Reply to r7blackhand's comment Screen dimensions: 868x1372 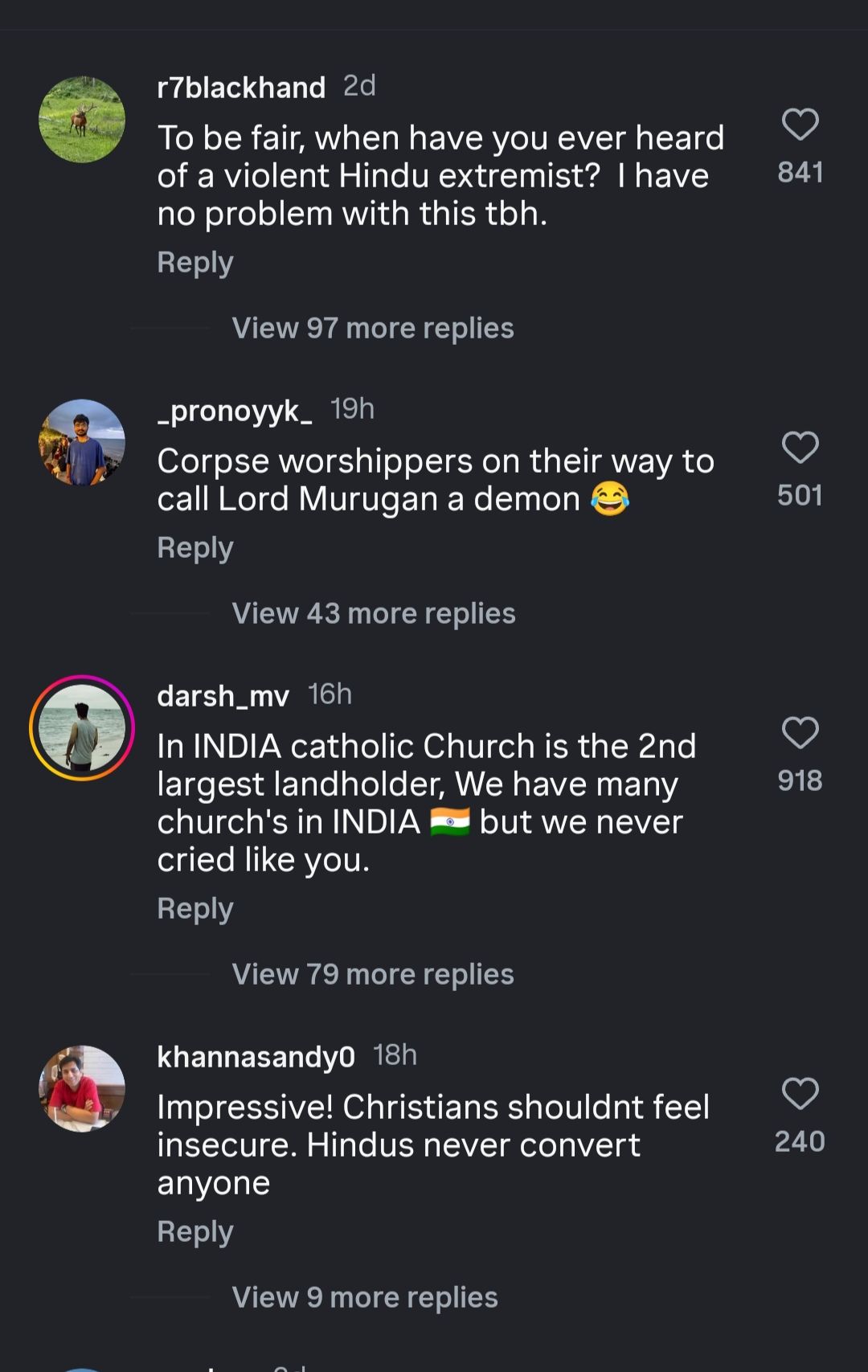click(x=195, y=263)
